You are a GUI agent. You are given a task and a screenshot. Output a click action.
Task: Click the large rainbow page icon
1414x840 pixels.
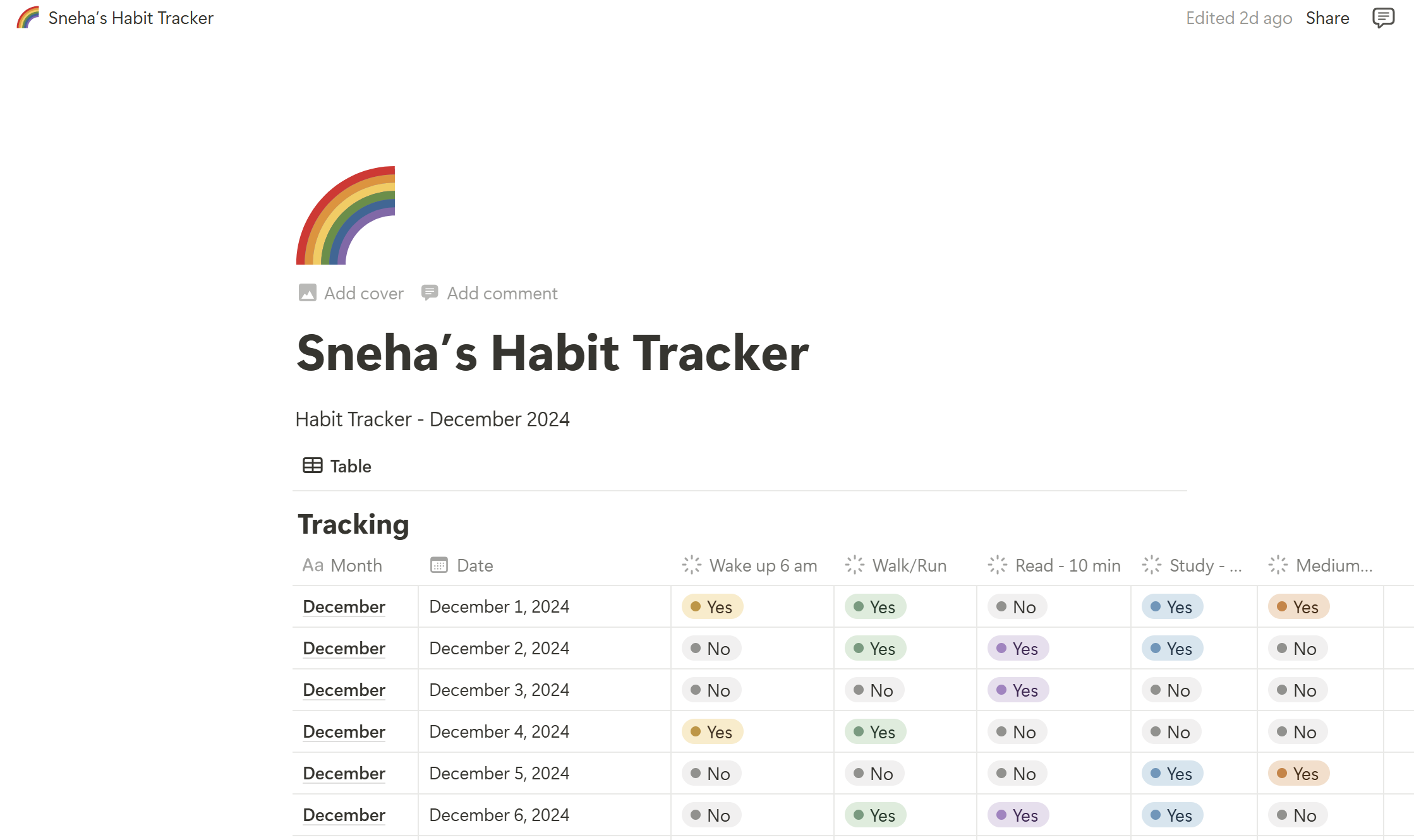346,215
